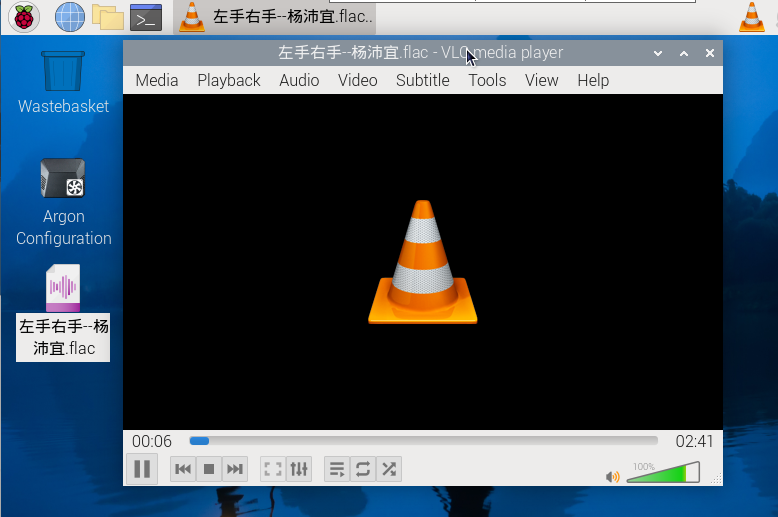
Task: Toggle random shuffle playback
Action: click(389, 469)
